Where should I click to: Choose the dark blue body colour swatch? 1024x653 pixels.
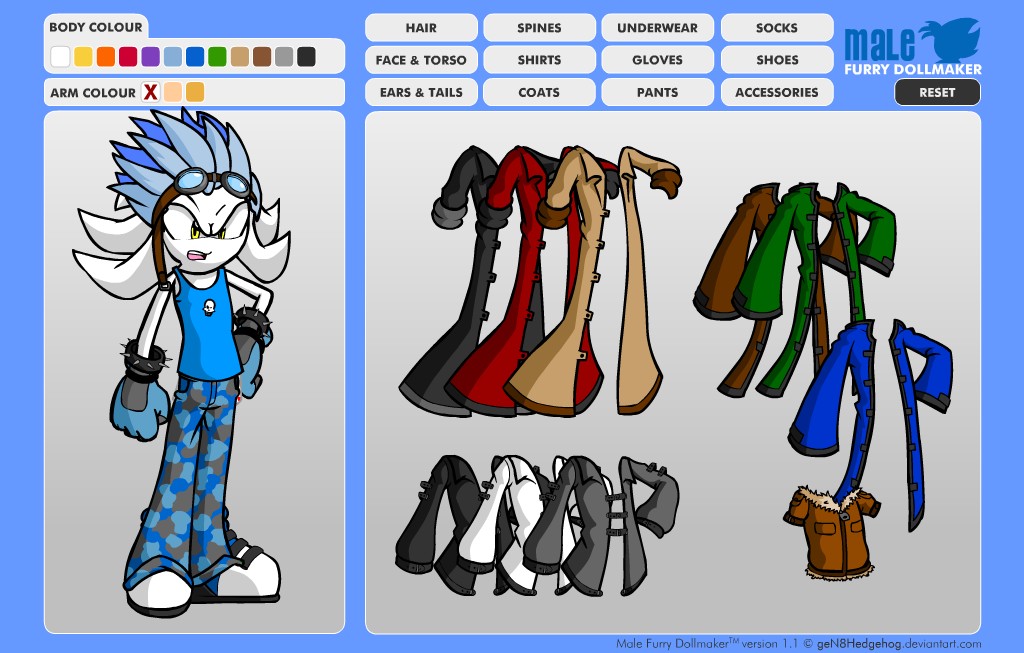195,57
